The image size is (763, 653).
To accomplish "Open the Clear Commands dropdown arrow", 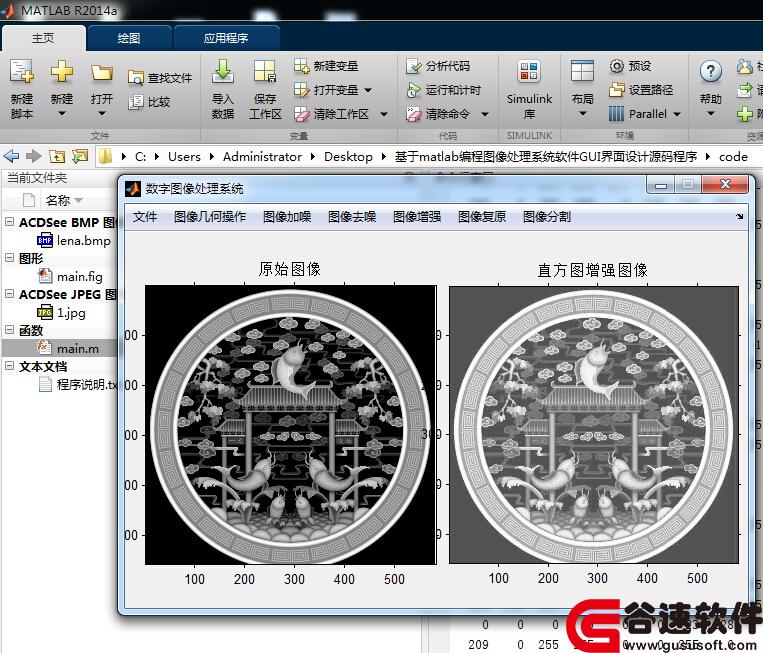I will click(485, 115).
